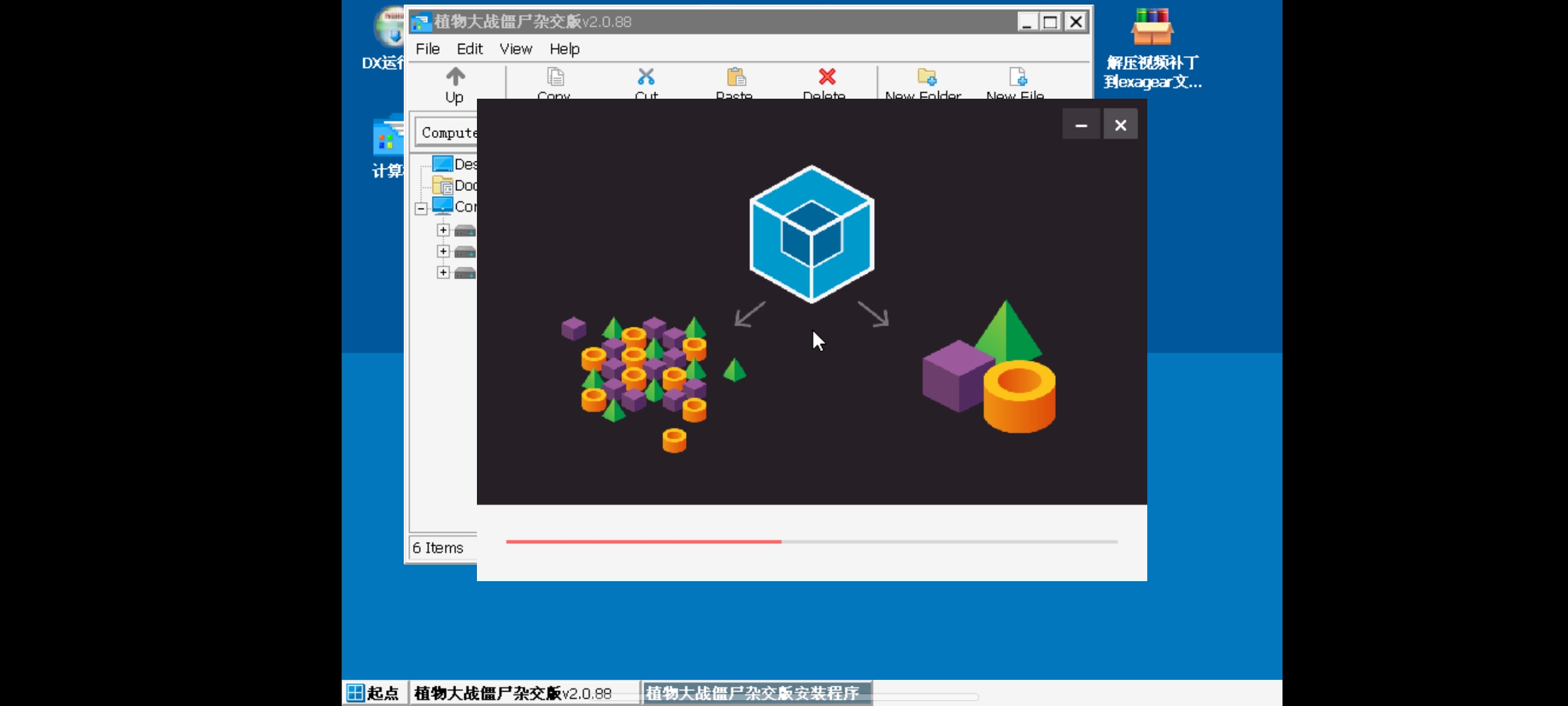
Task: Minimize the installer splash window
Action: (x=1081, y=125)
